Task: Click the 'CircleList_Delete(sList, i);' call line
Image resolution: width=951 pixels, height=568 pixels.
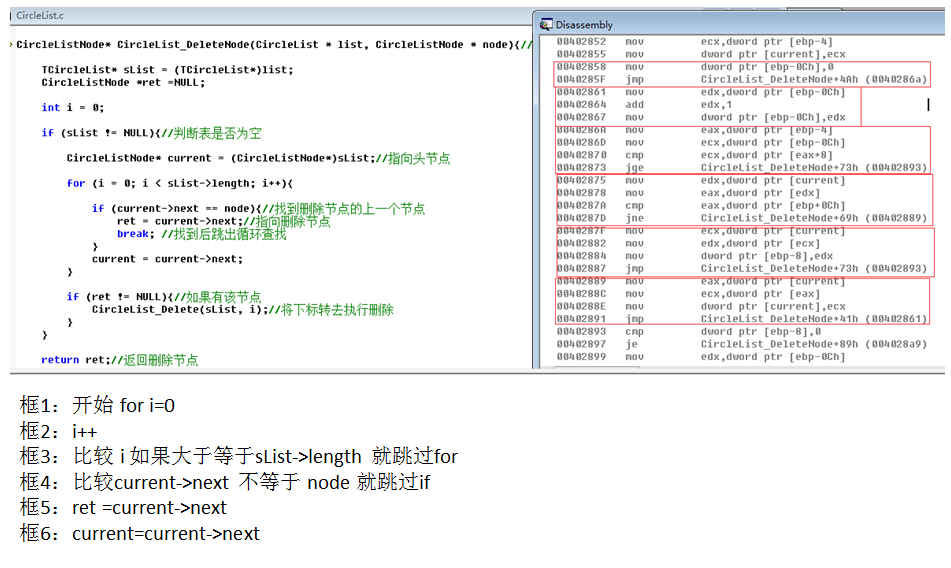Action: (x=243, y=309)
